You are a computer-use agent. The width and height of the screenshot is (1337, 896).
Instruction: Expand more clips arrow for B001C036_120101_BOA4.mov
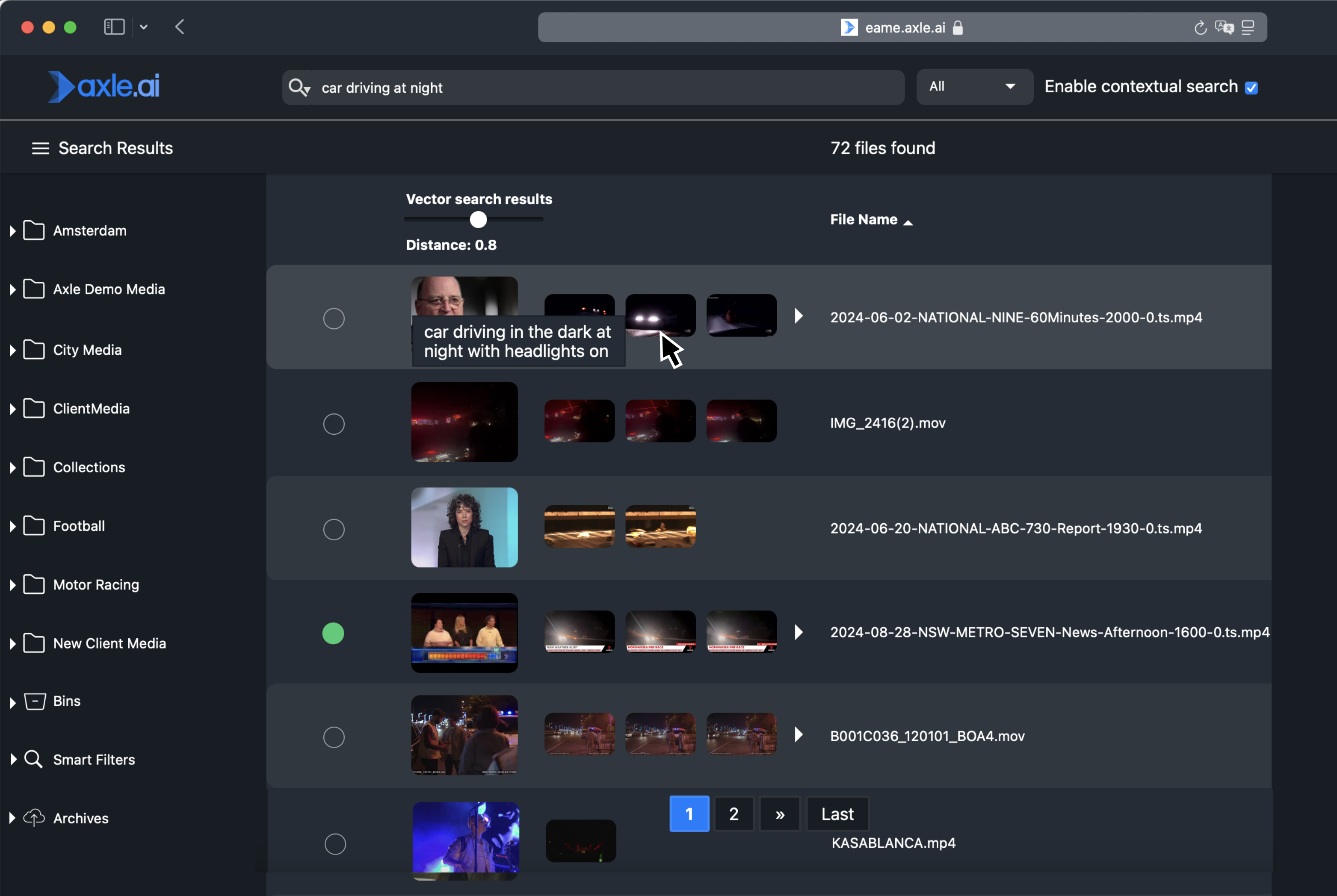pyautogui.click(x=799, y=734)
